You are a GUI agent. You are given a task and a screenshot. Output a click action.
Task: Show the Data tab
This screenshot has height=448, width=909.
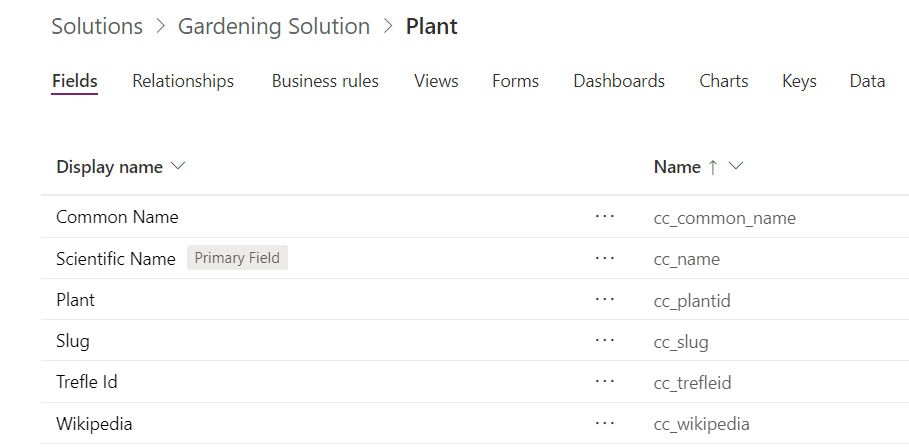pyautogui.click(x=867, y=81)
